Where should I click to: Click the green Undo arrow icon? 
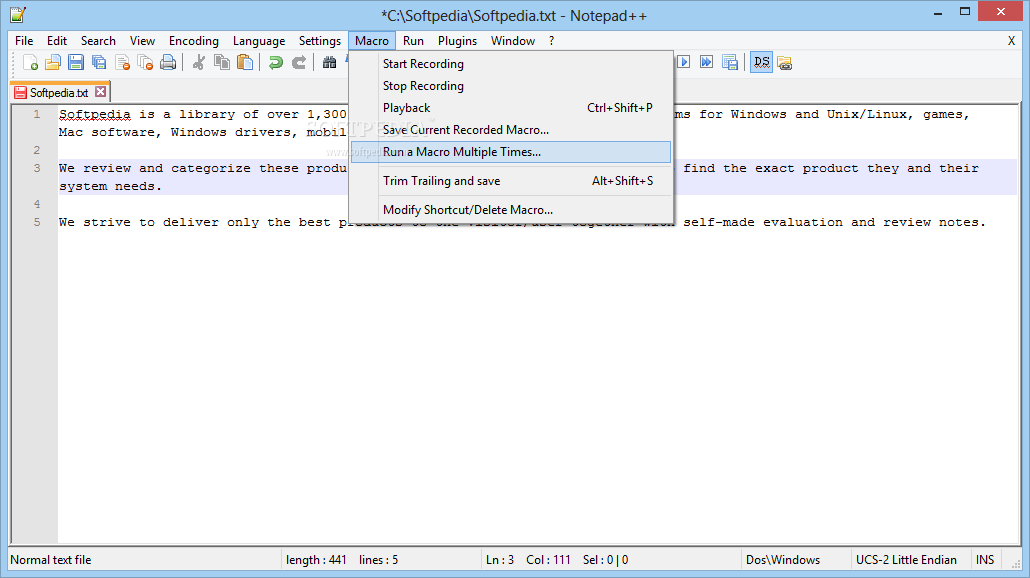click(x=276, y=63)
